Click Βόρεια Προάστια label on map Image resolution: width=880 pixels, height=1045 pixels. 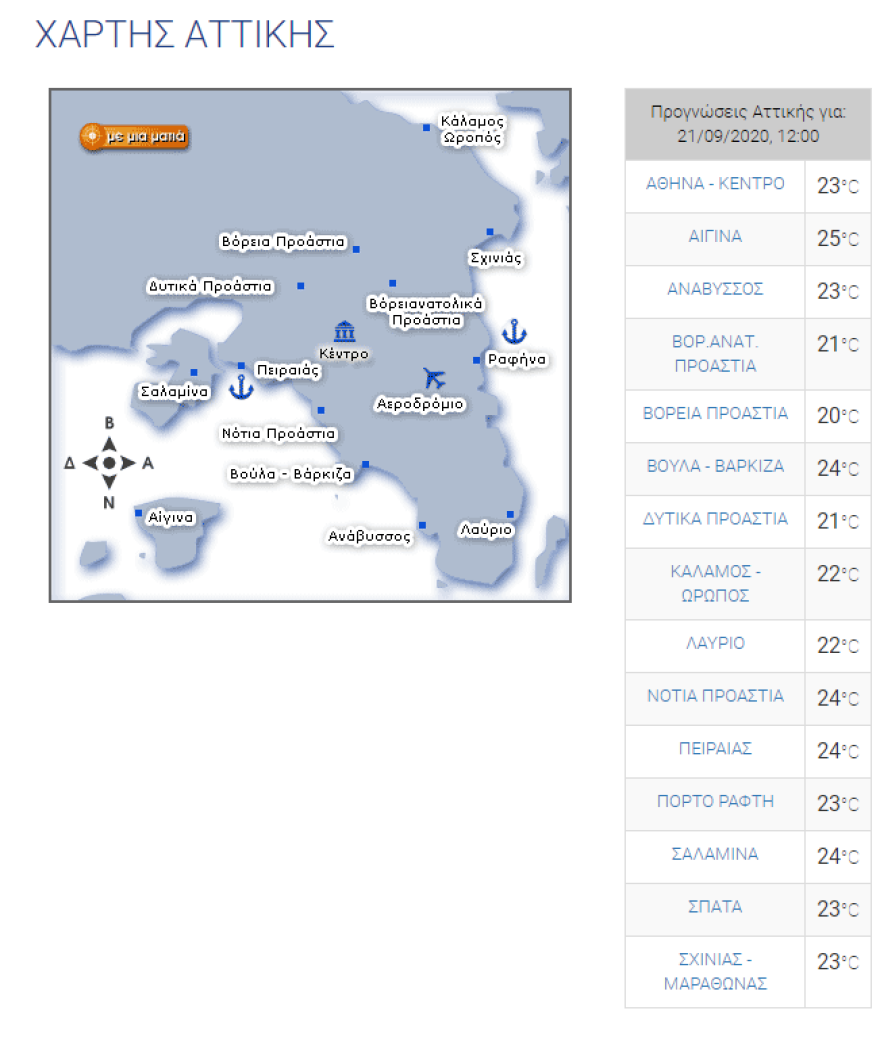(x=282, y=242)
